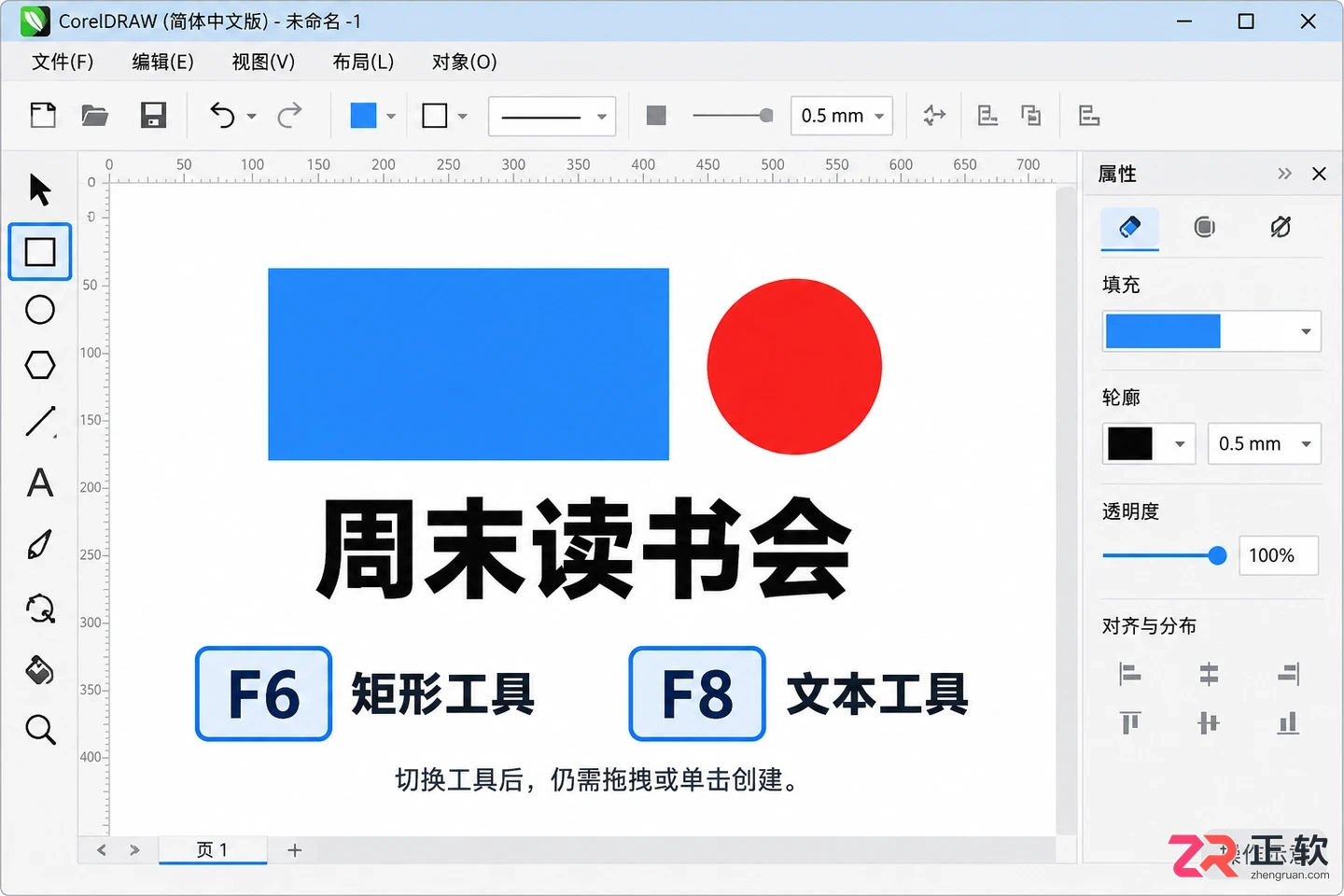Click the align objects toolbar icon

[x=987, y=116]
